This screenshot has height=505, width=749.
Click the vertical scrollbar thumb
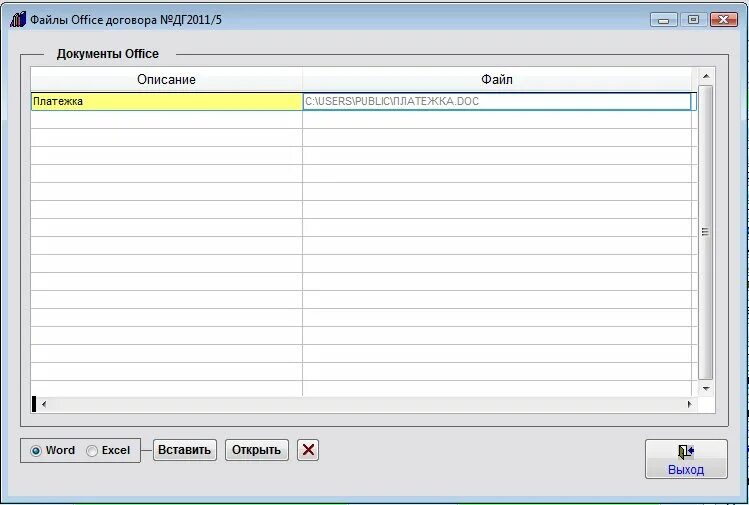click(706, 232)
